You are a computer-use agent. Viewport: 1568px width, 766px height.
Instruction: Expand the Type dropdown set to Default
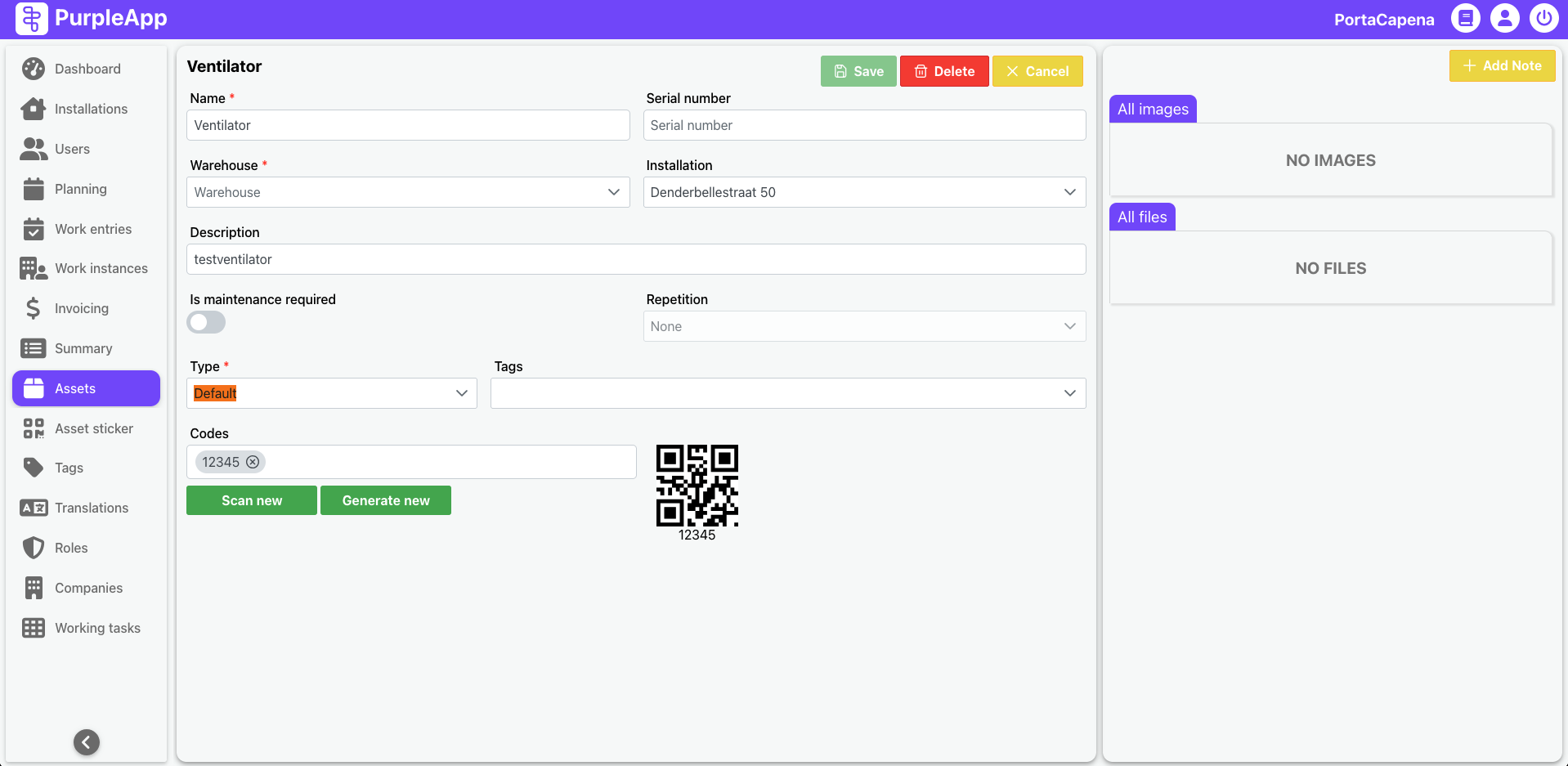click(331, 393)
